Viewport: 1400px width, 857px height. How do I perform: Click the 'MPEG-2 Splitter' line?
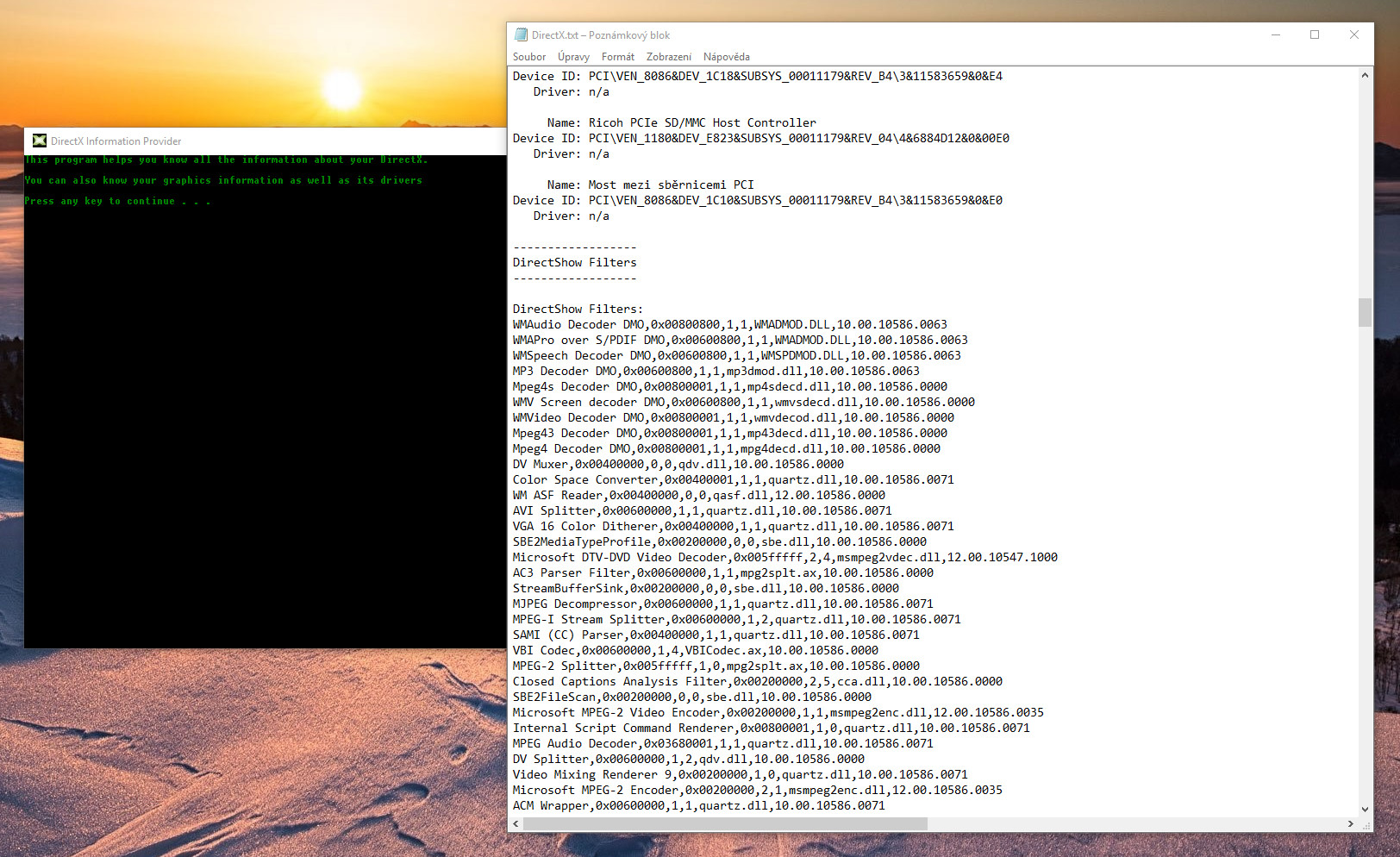pyautogui.click(x=716, y=666)
